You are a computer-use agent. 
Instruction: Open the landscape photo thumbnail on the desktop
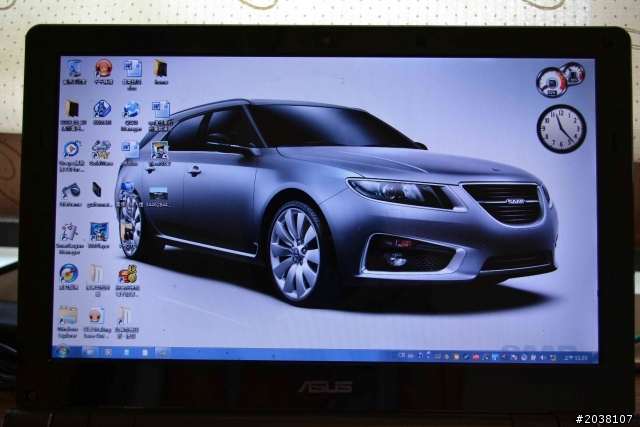[x=158, y=197]
